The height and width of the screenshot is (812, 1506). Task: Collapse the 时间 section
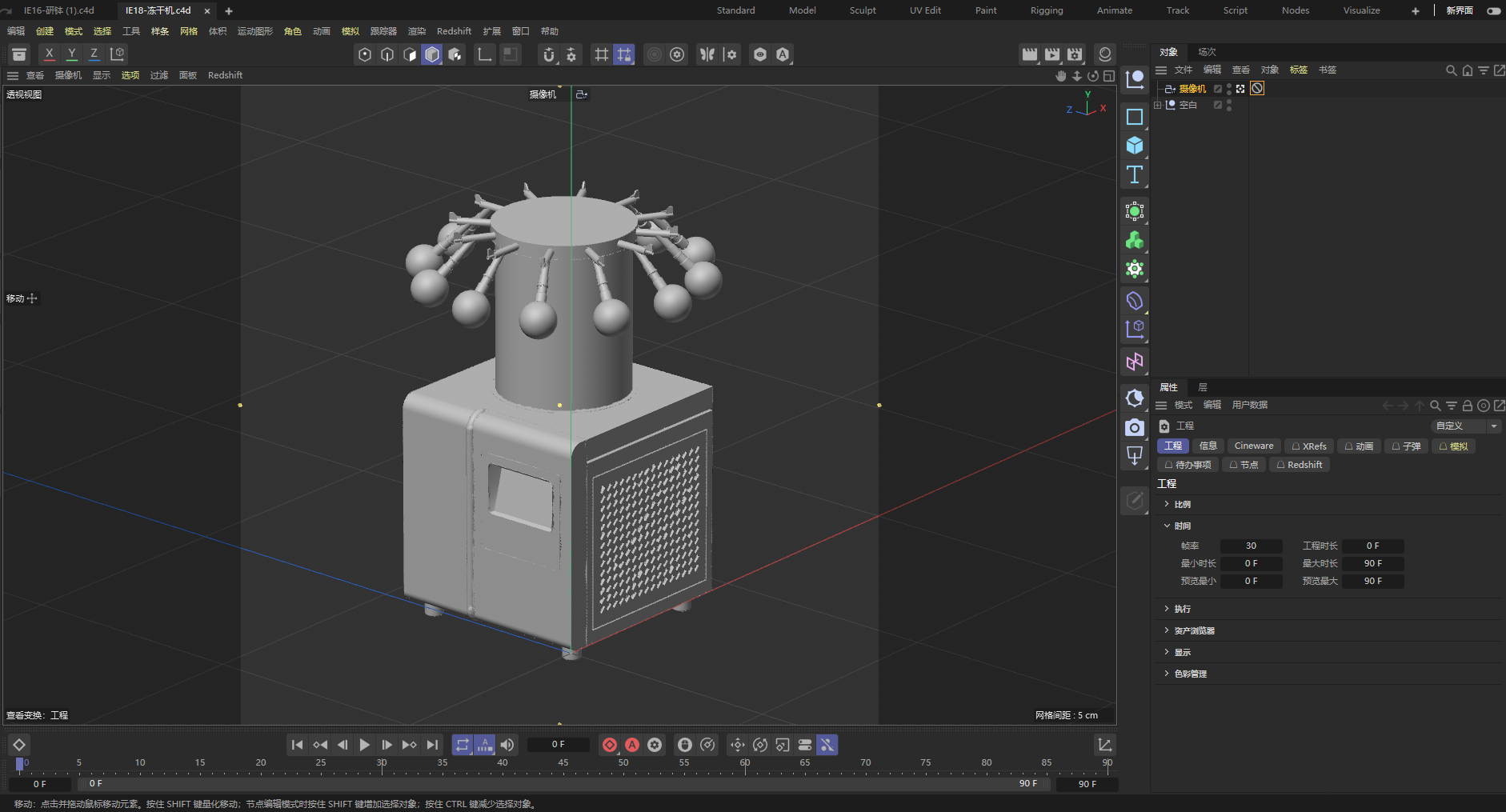coord(1167,526)
